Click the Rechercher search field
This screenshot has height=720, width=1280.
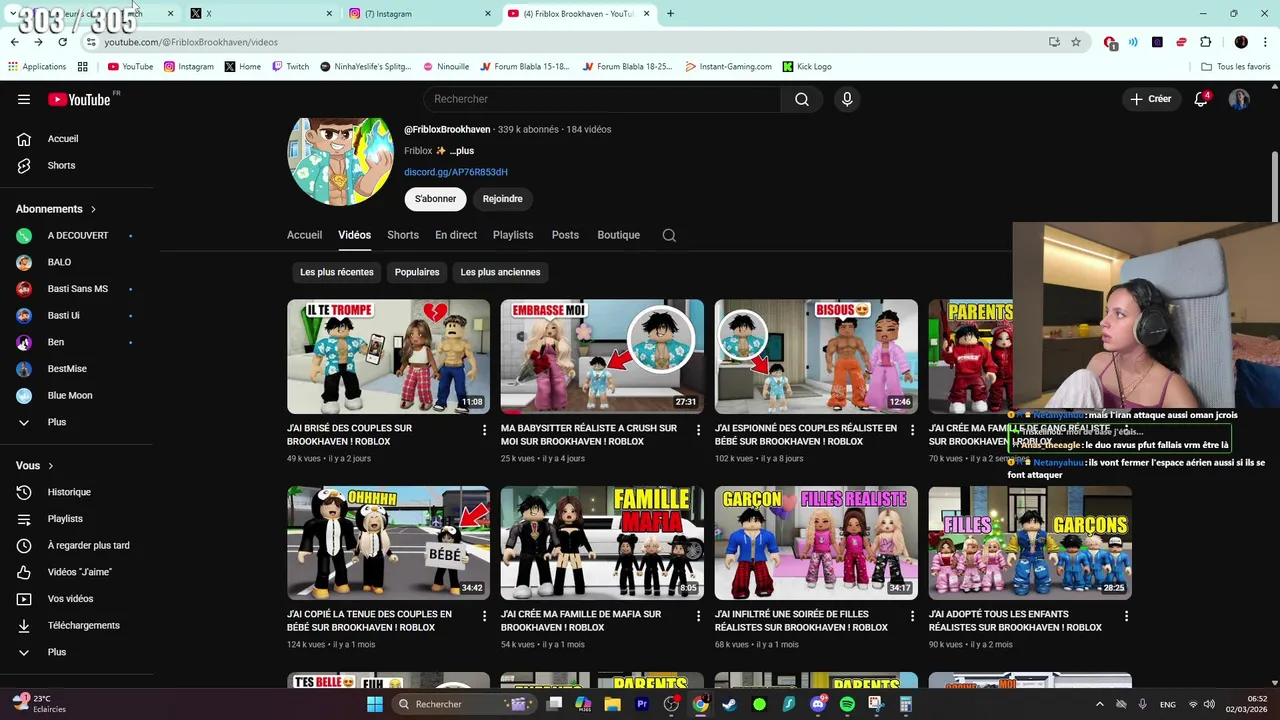coord(603,99)
